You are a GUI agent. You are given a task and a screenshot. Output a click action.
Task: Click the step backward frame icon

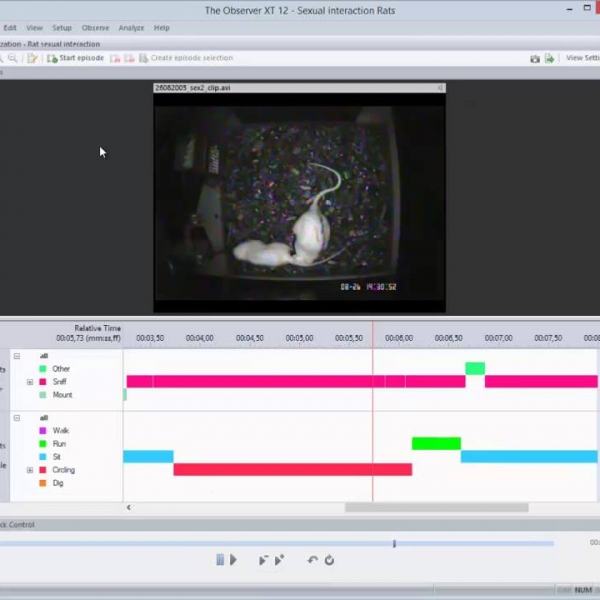tap(262, 560)
